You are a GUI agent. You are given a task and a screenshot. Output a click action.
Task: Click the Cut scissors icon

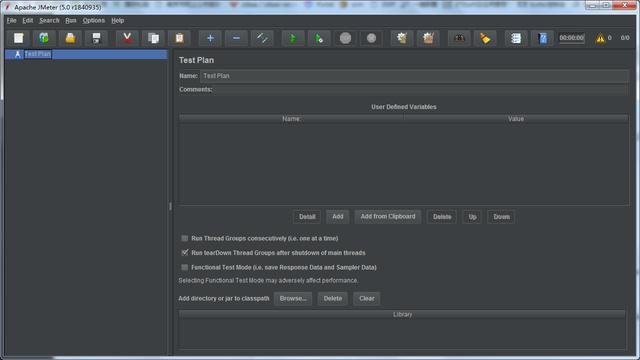(127, 38)
